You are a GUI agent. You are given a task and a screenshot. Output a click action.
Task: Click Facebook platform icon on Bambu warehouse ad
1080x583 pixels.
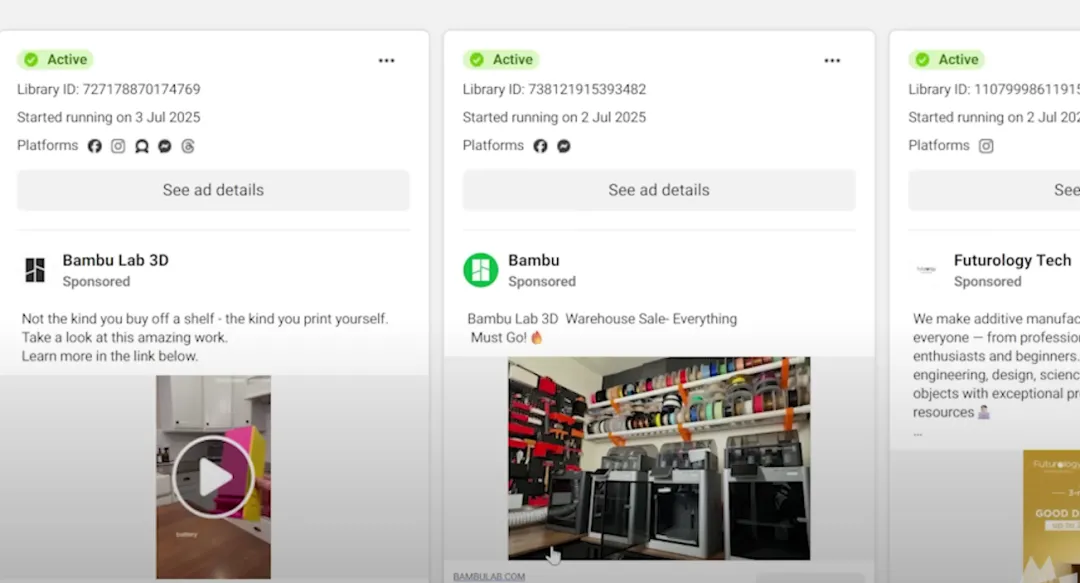(x=541, y=146)
